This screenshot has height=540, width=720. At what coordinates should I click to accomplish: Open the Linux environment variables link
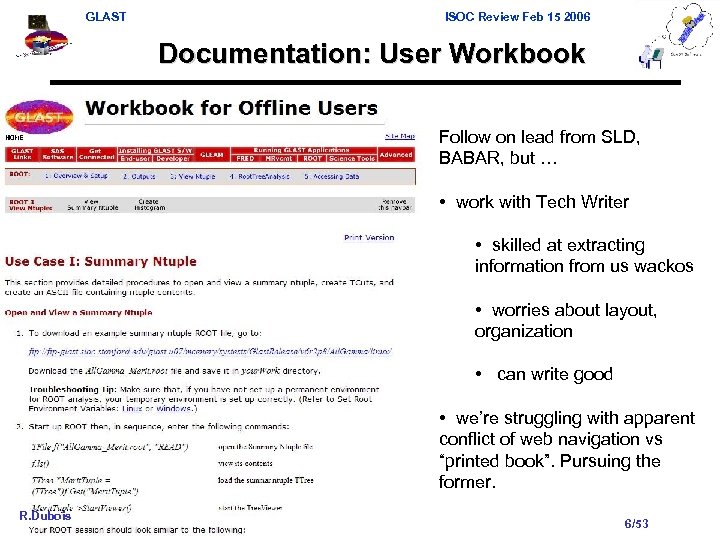click(x=132, y=408)
